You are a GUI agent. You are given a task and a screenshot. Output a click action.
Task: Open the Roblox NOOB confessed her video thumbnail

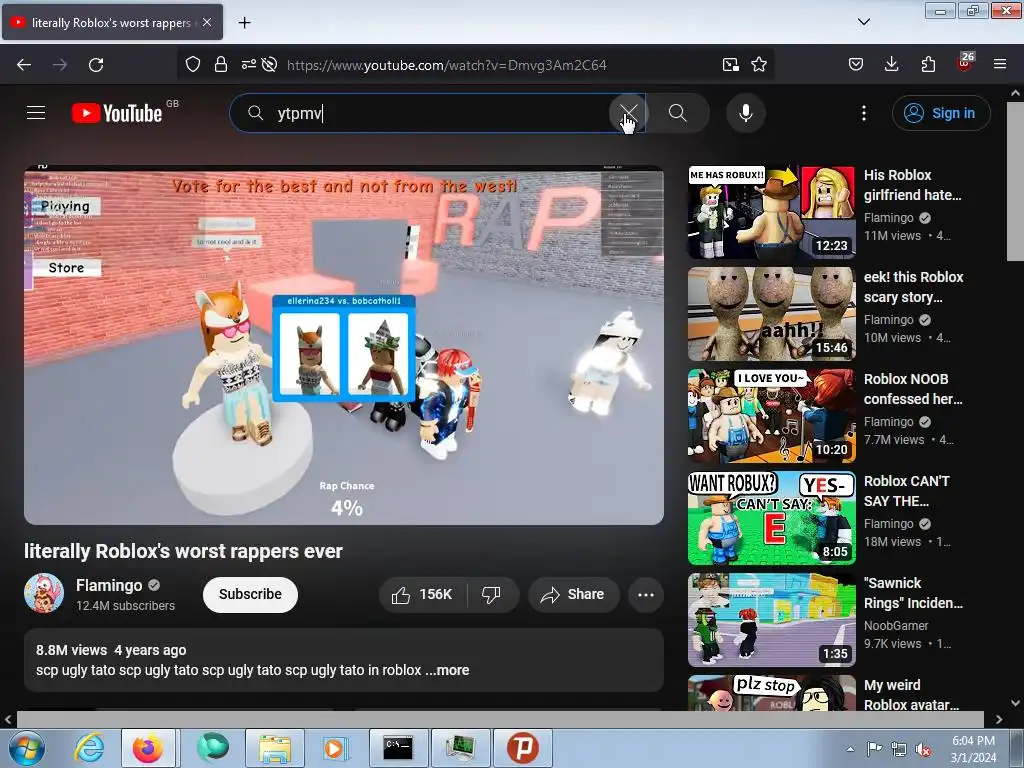coord(771,416)
